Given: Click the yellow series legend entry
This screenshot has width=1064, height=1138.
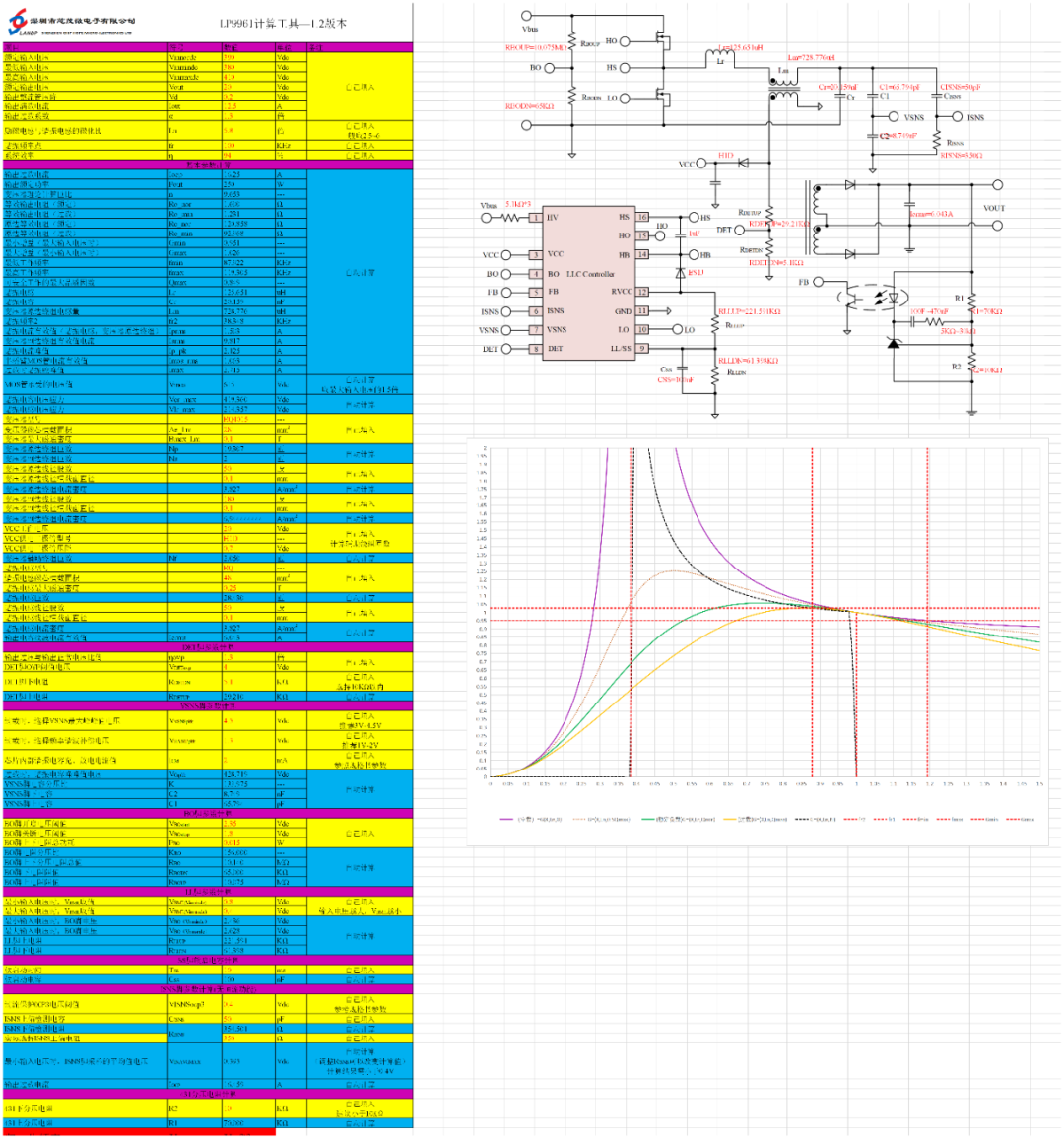Looking at the screenshot, I should [755, 820].
